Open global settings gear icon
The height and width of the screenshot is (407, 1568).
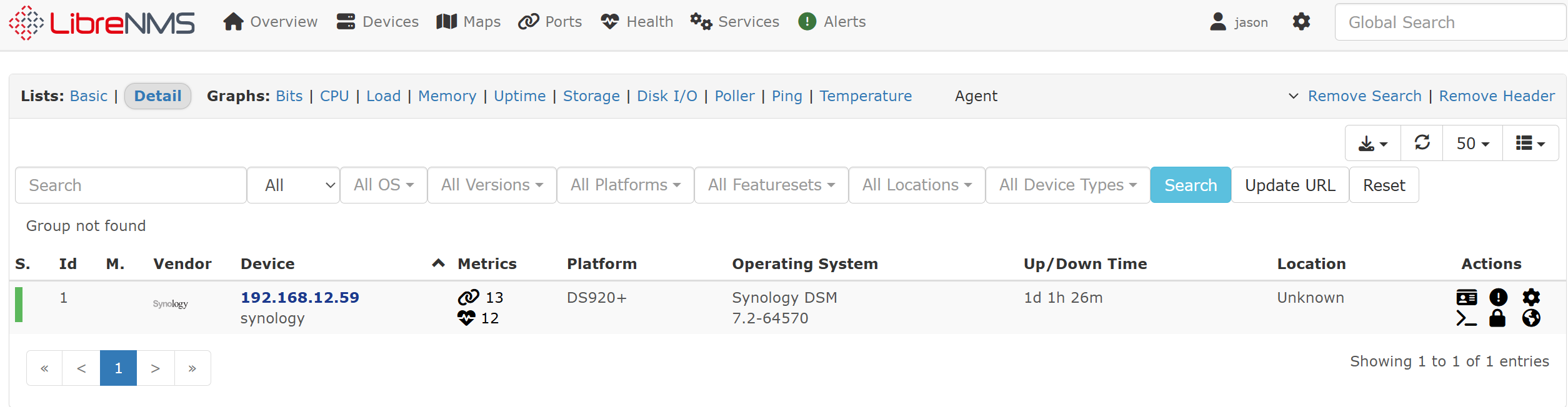pyautogui.click(x=1301, y=22)
